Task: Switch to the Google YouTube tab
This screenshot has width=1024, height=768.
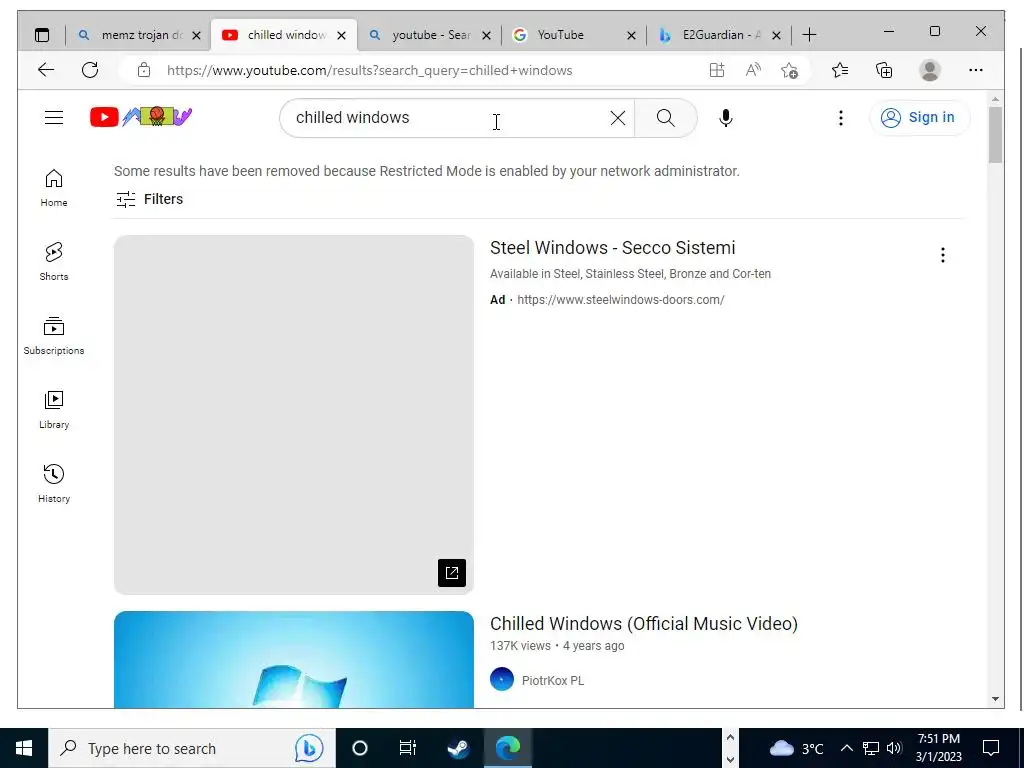Action: point(573,35)
